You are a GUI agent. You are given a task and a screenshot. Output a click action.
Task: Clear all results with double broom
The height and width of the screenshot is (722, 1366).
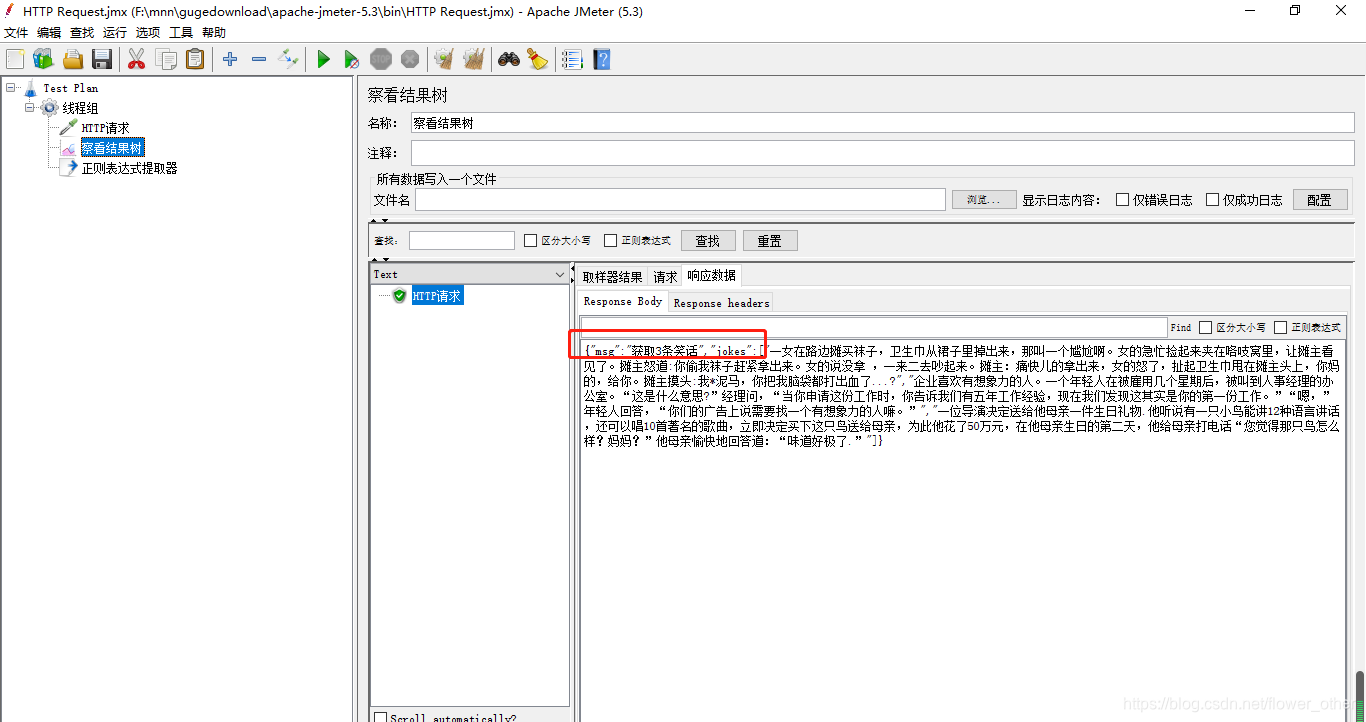[x=474, y=59]
